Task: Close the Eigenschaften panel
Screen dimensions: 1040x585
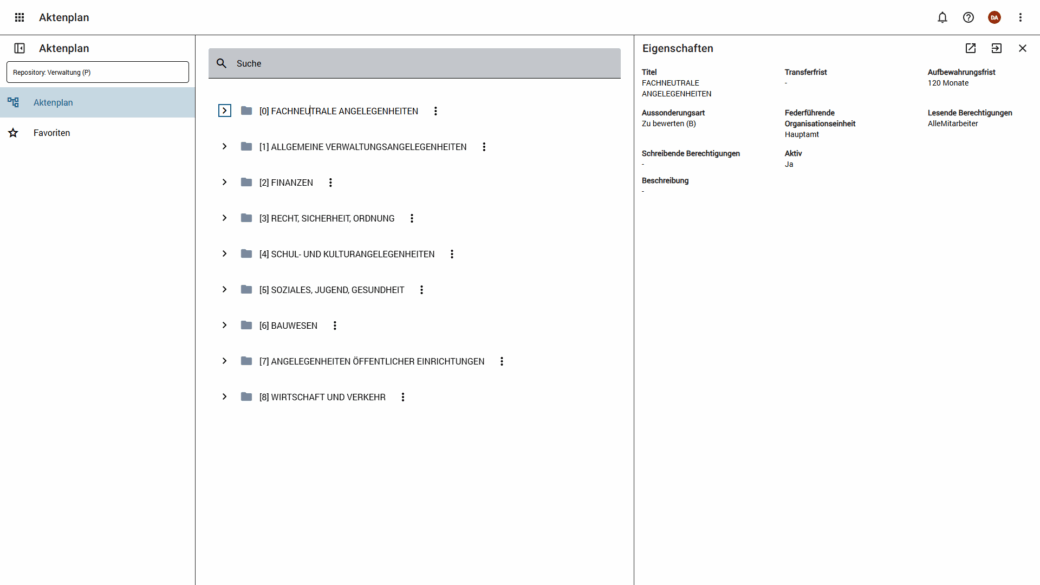Action: (1022, 48)
